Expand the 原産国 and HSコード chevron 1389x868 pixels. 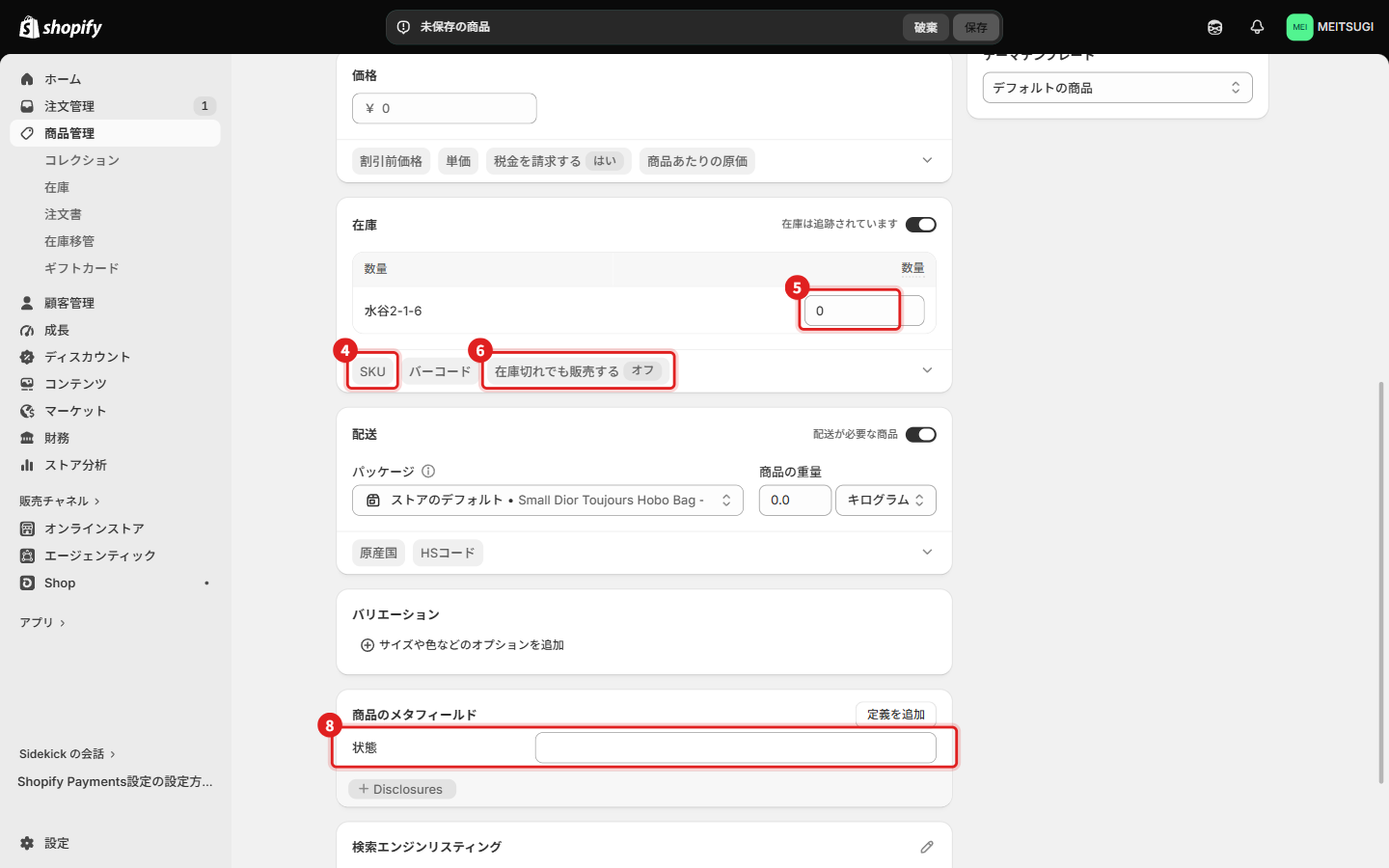point(927,552)
